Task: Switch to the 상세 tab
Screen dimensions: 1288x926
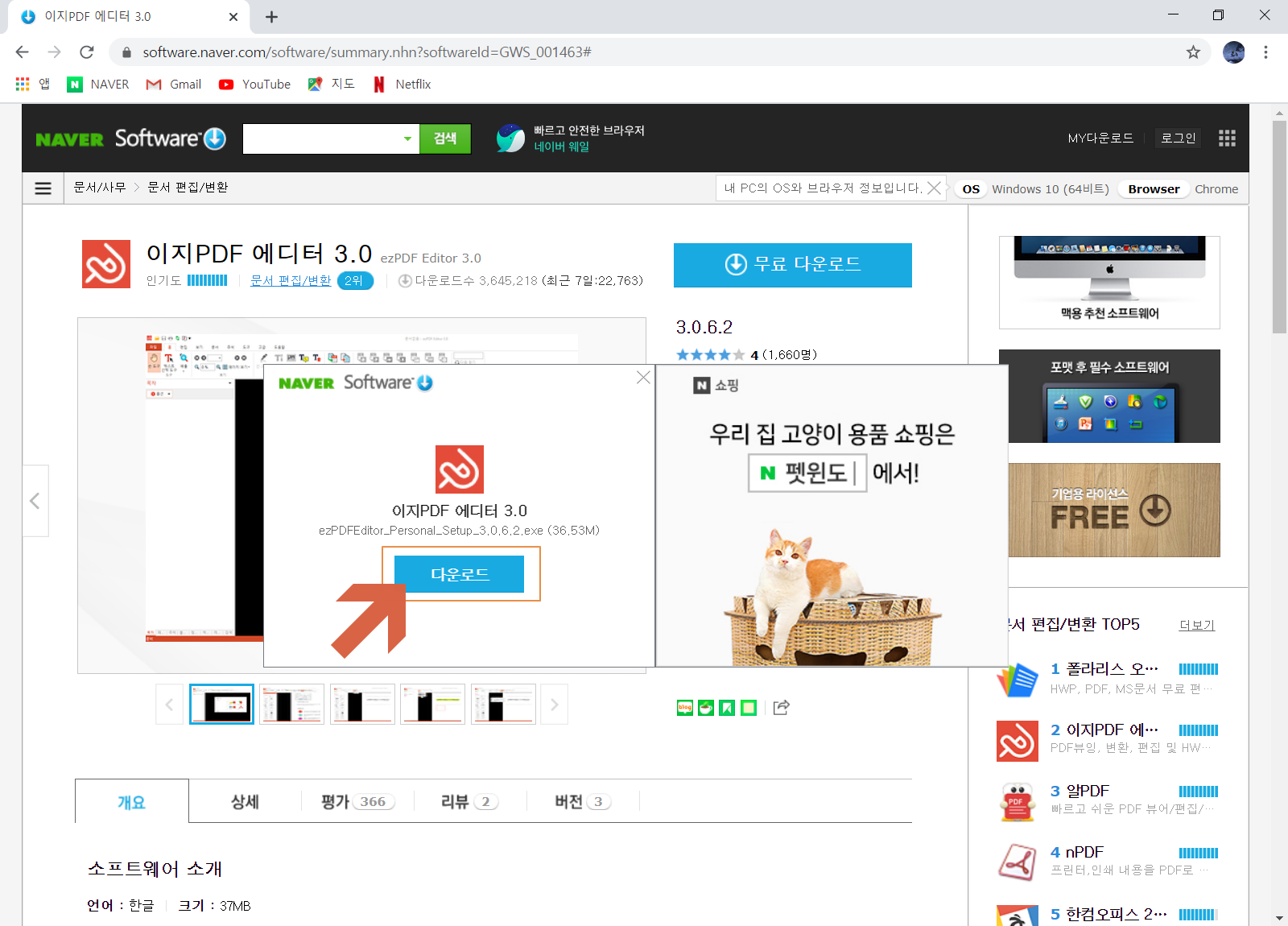Action: point(245,801)
